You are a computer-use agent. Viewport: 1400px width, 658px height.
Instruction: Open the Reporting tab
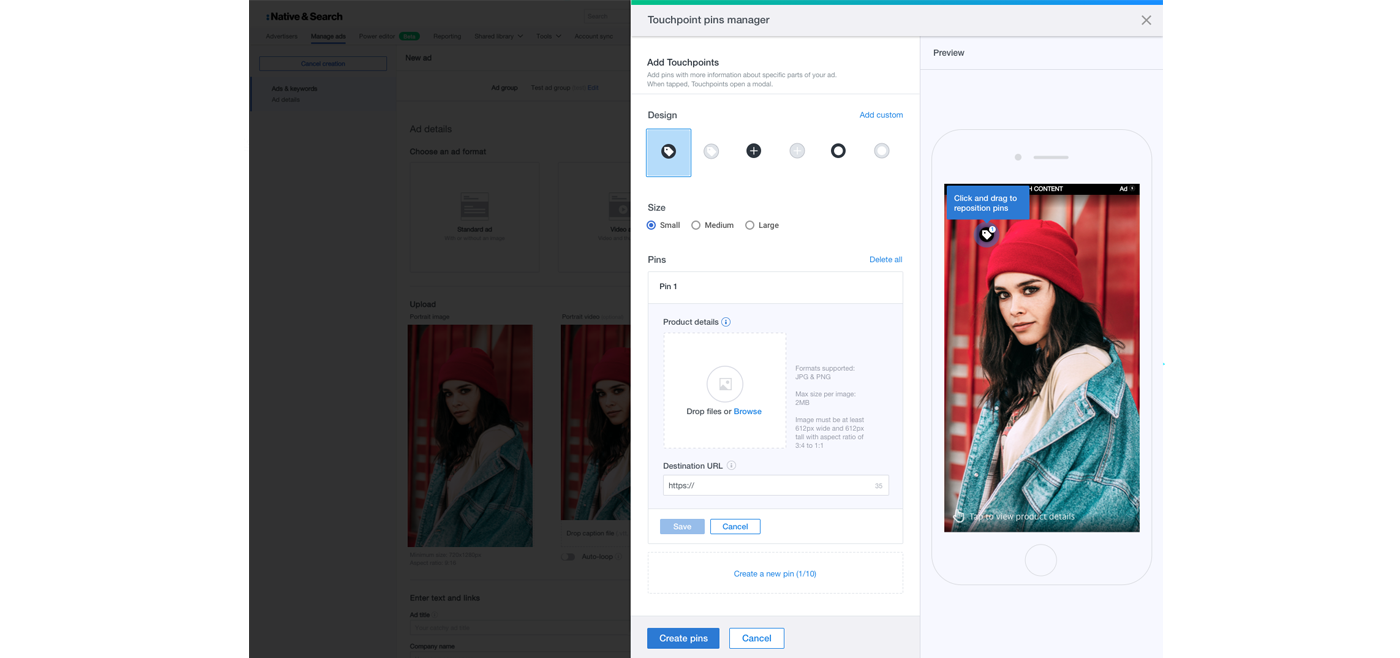pyautogui.click(x=447, y=36)
